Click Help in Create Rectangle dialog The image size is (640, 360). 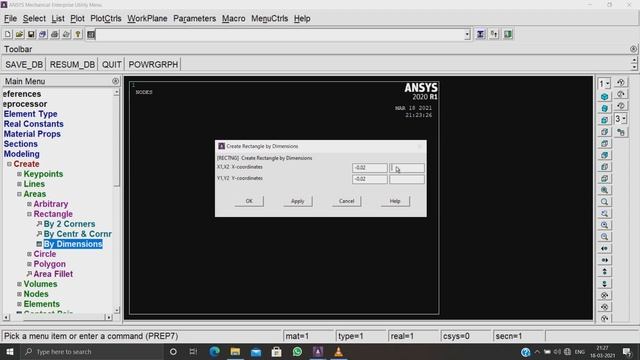[395, 201]
